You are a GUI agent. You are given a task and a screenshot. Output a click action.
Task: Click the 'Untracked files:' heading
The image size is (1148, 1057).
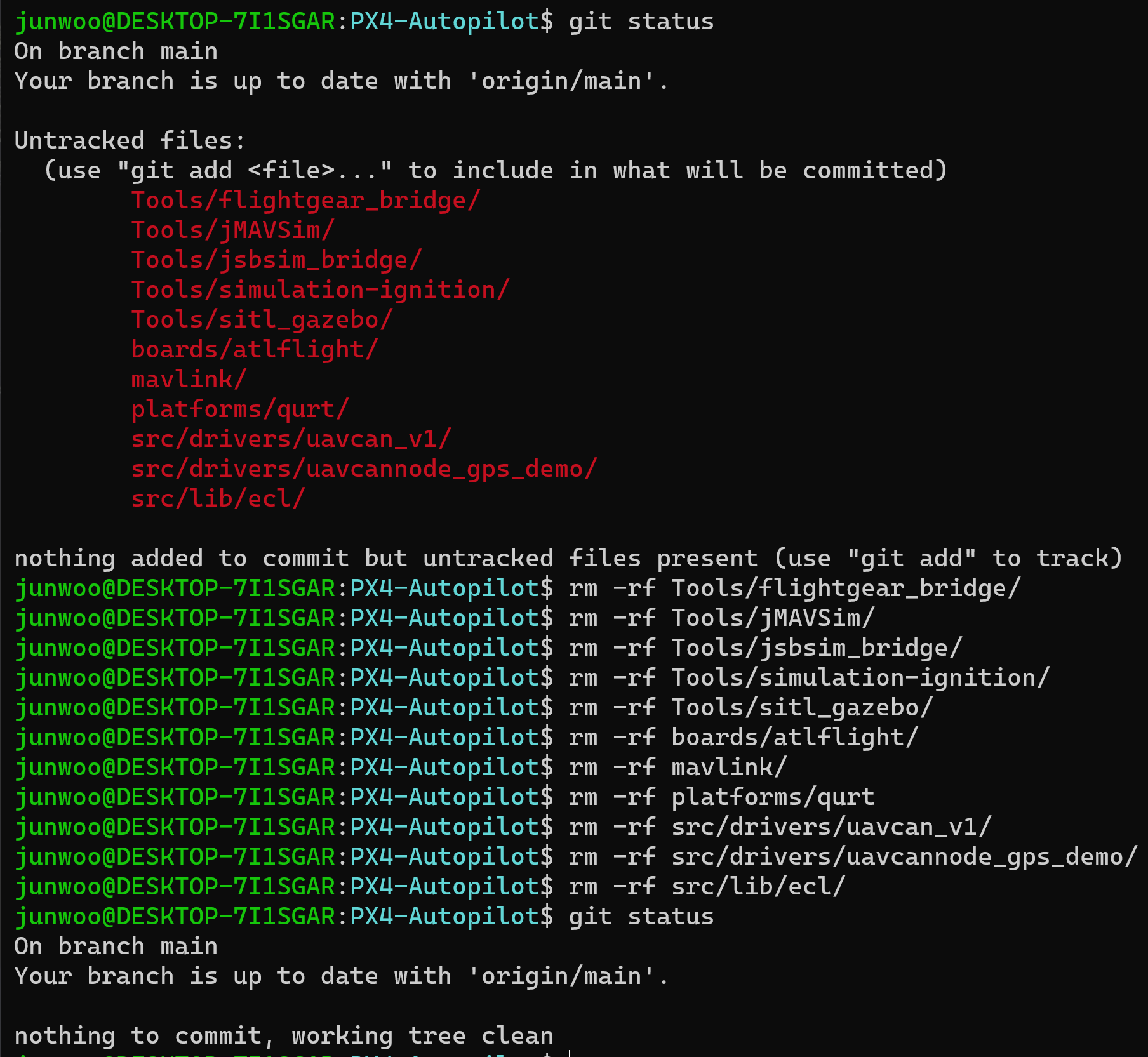coord(130,141)
